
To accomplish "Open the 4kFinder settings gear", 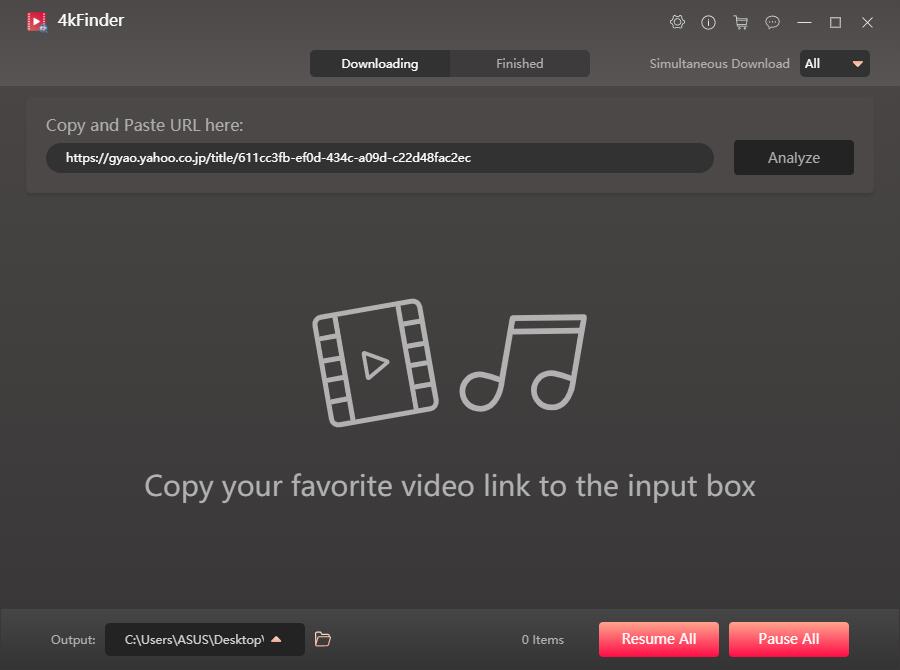I will tap(677, 22).
